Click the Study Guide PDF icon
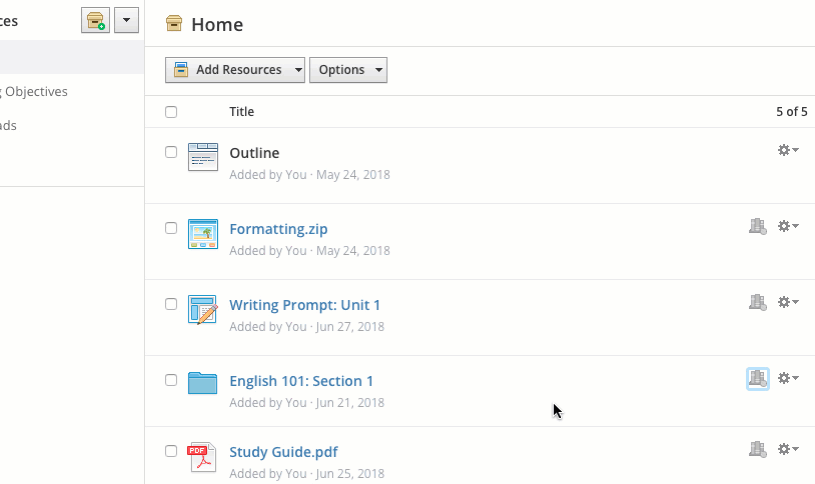Viewport: 815px width, 484px height. (x=203, y=457)
